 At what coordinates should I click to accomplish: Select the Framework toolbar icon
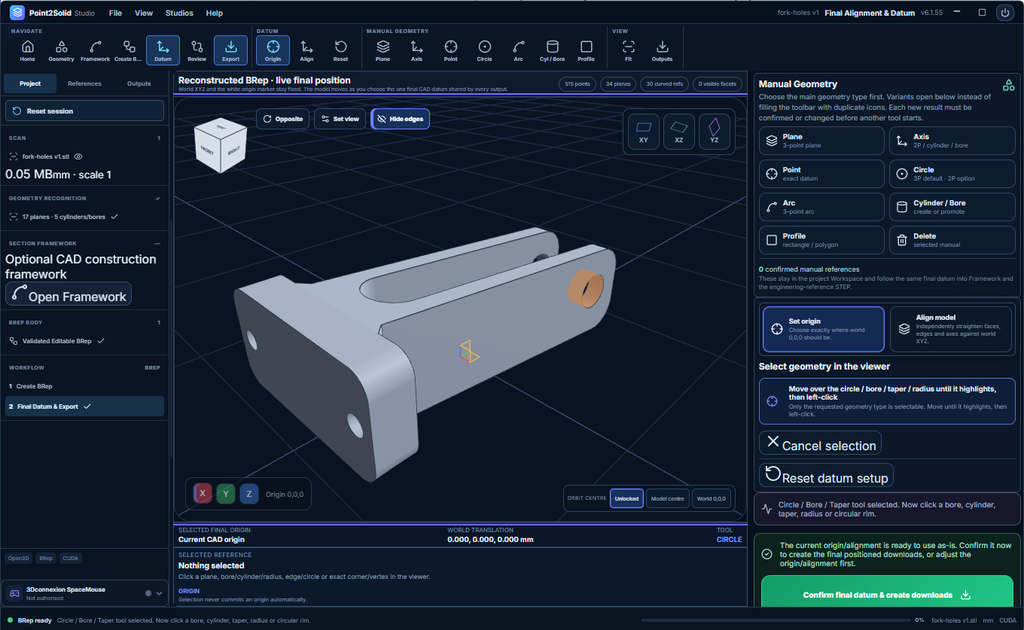[x=95, y=50]
